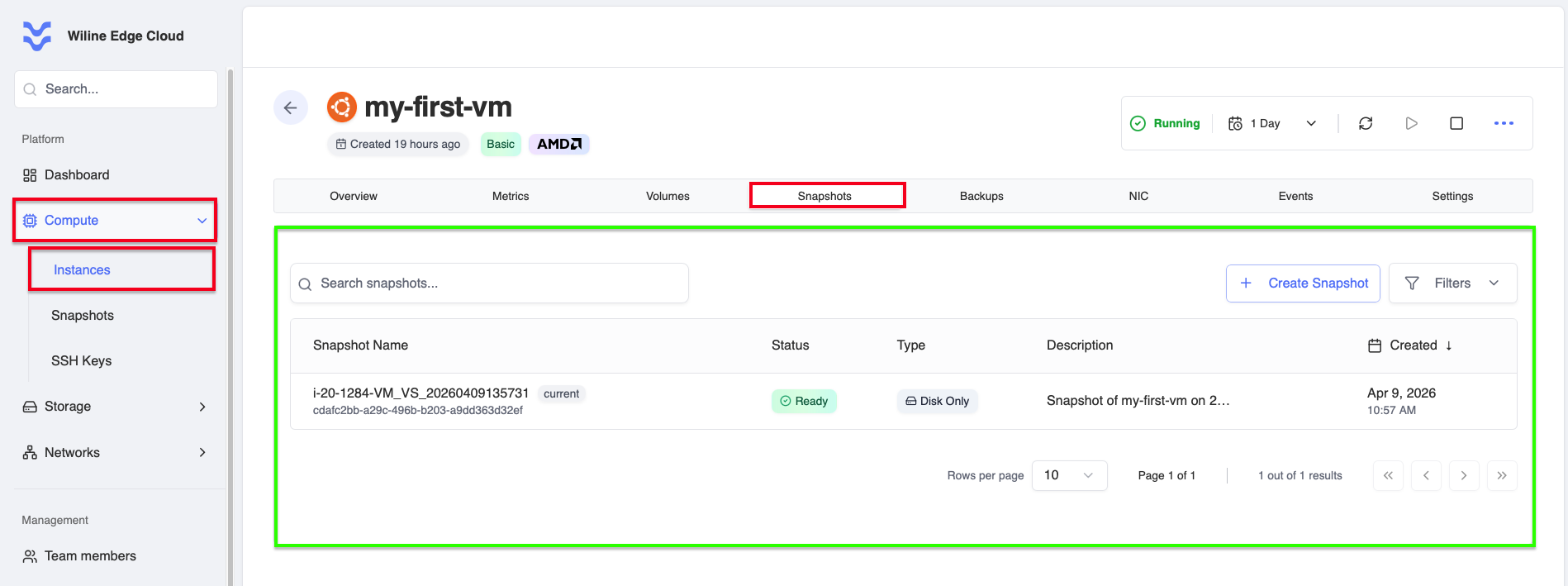Jump to last page of snapshot results
The image size is (1568, 586).
(x=1502, y=475)
